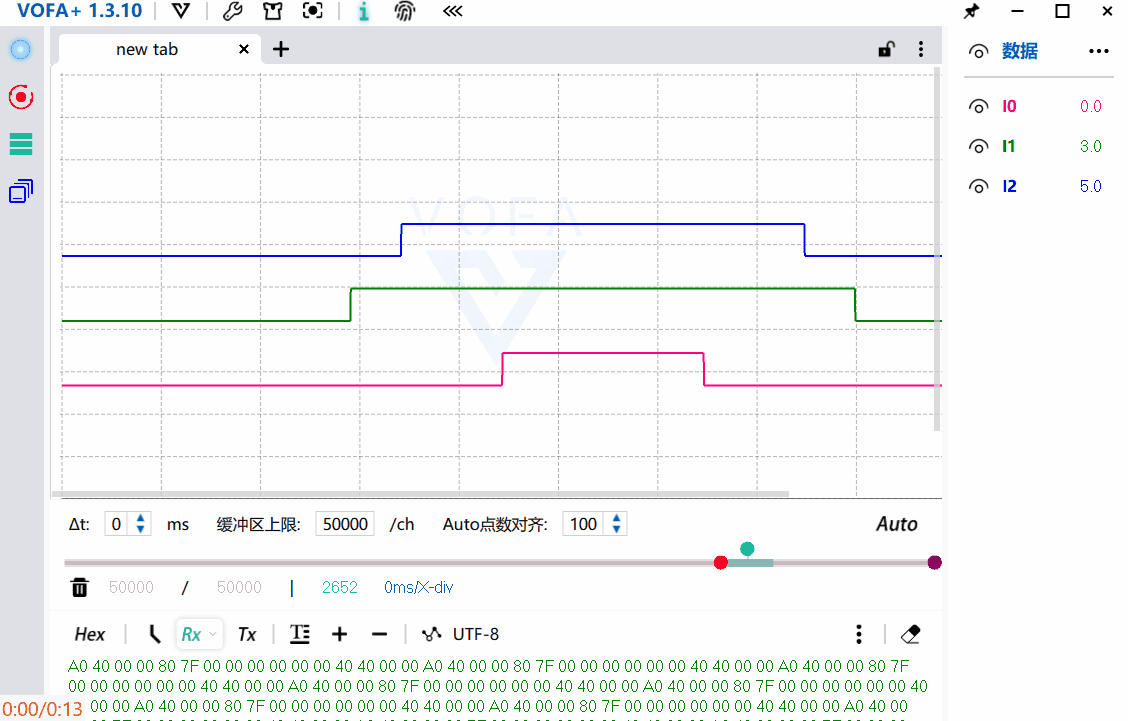This screenshot has width=1128, height=721.
Task: Toggle visibility of channel I2
Action: (x=978, y=185)
